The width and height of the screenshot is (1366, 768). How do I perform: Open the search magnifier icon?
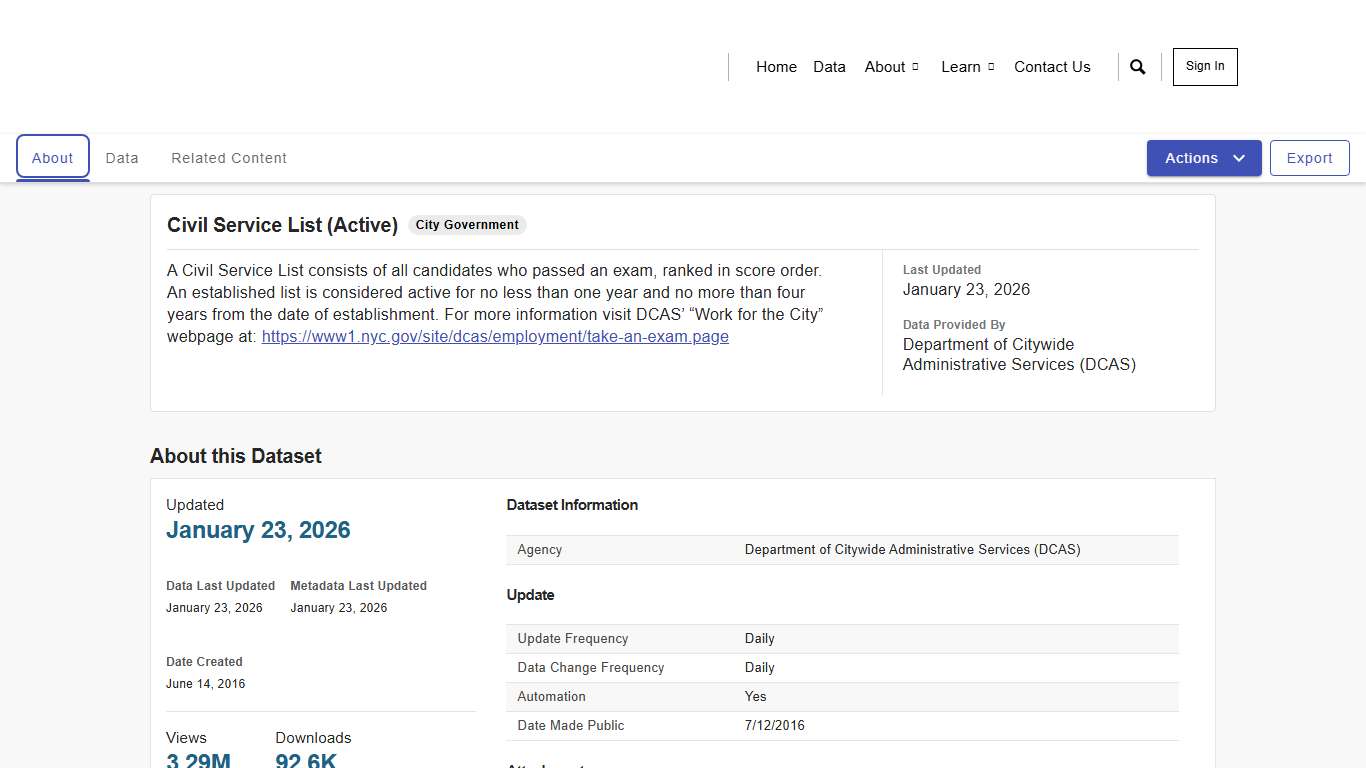point(1137,66)
